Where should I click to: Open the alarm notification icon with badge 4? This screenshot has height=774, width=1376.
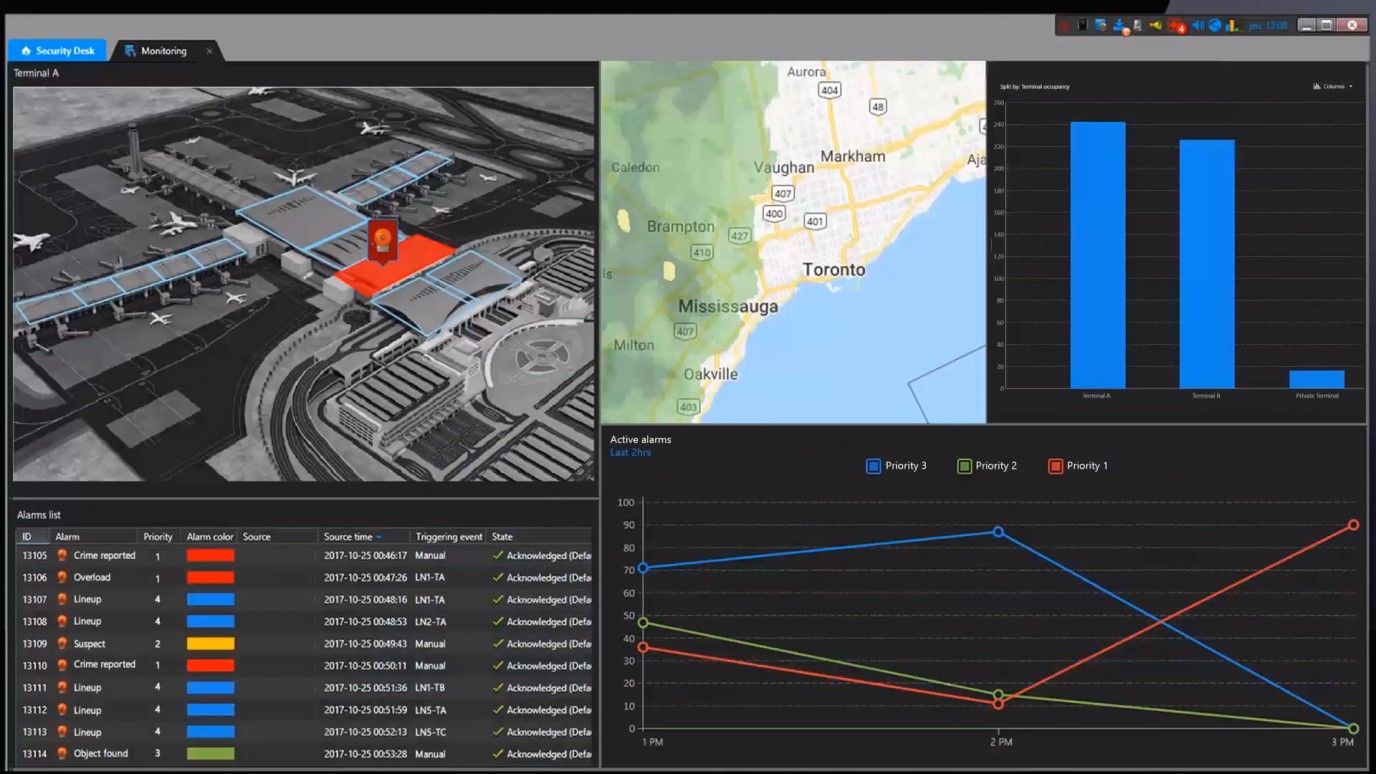pyautogui.click(x=1177, y=25)
